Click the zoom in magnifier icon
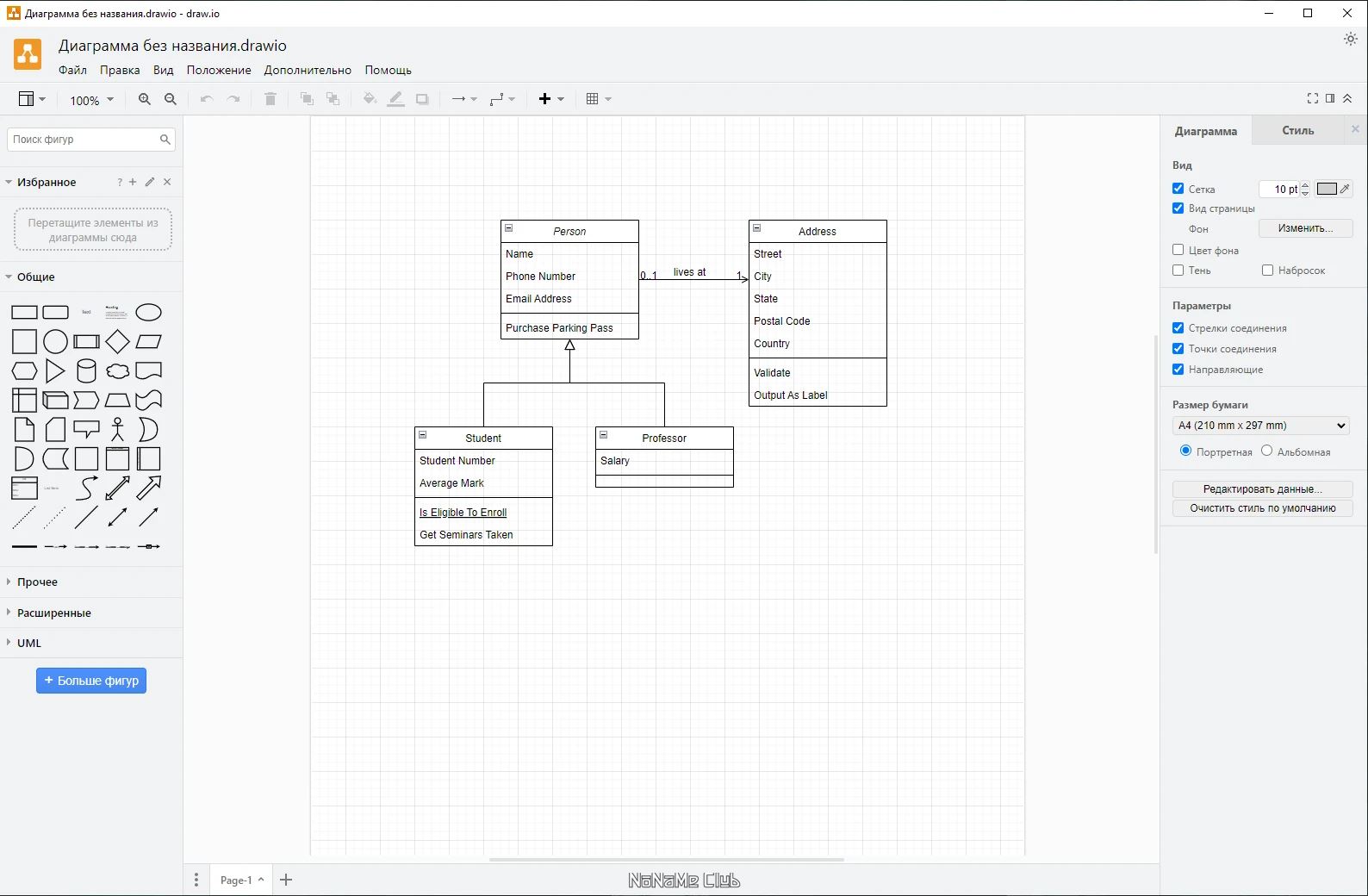 tap(144, 99)
